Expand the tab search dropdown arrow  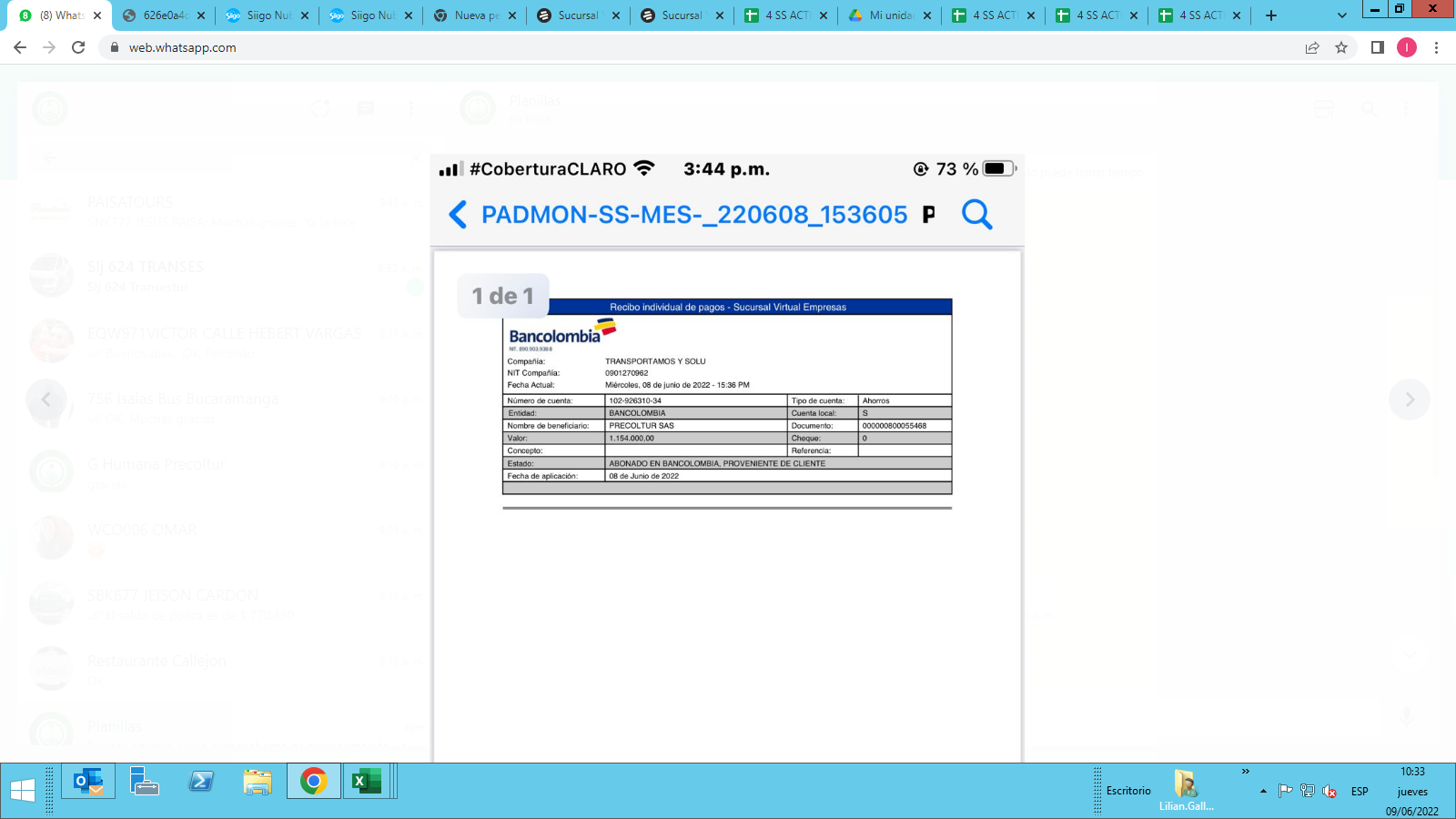(1341, 15)
